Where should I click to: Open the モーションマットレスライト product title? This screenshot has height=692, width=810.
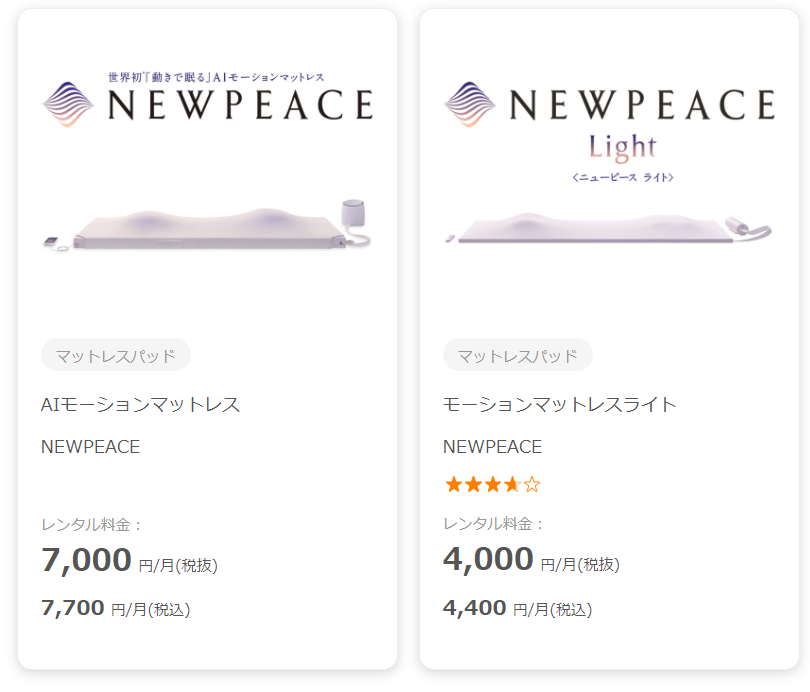[x=560, y=405]
